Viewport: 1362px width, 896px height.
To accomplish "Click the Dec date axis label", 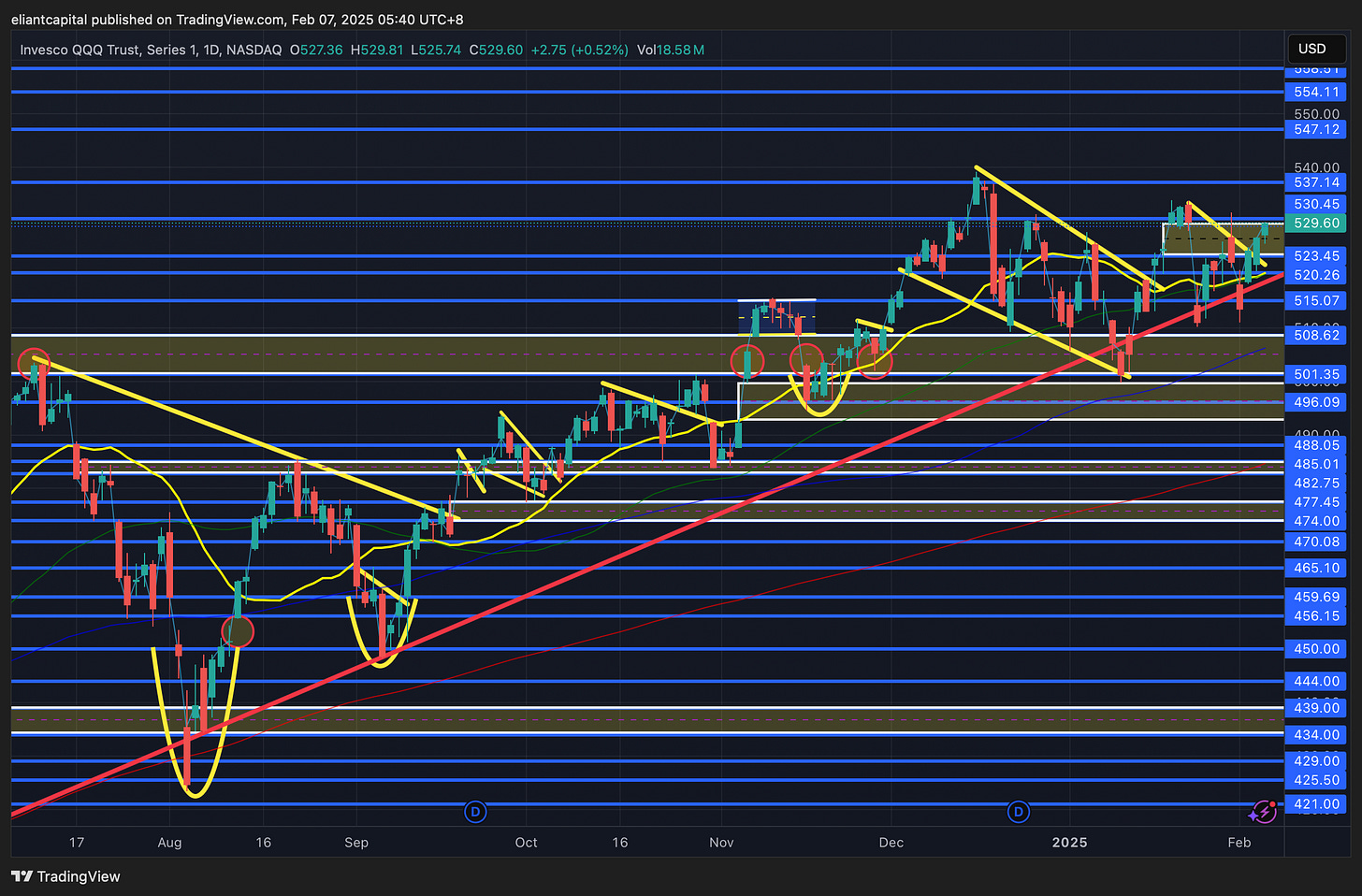I will [x=891, y=843].
